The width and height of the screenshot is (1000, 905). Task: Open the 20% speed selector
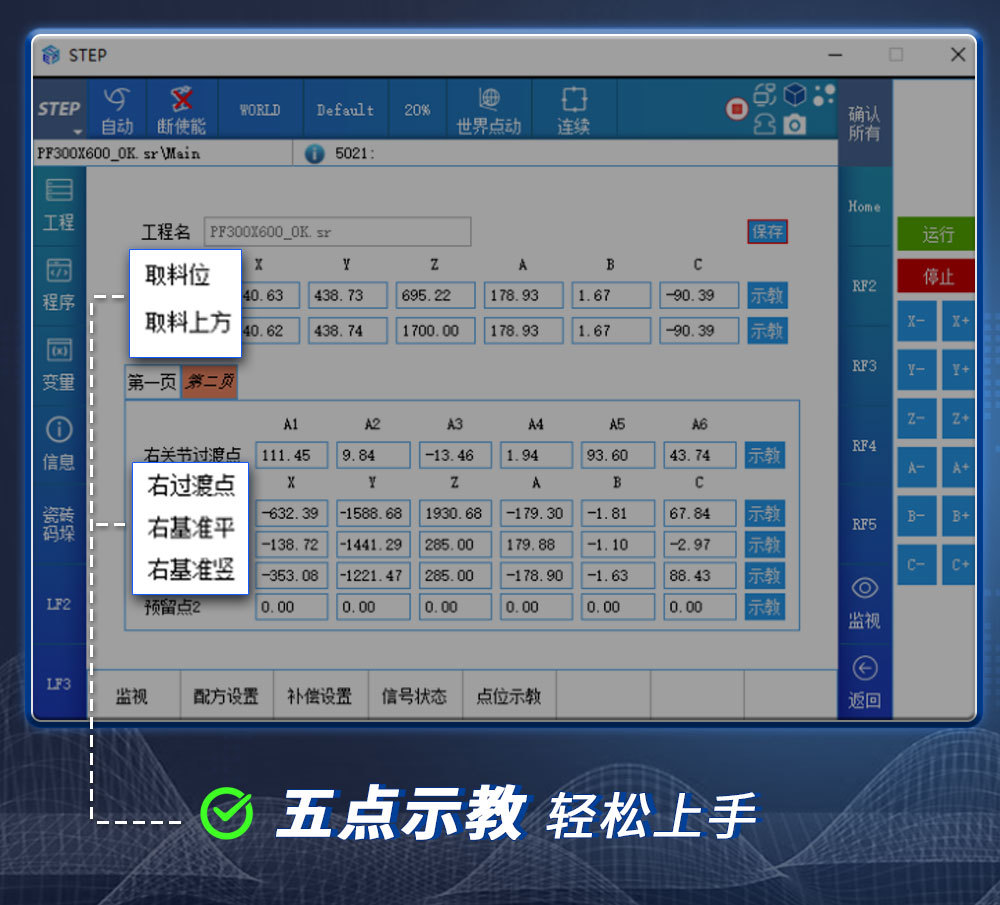tap(416, 108)
